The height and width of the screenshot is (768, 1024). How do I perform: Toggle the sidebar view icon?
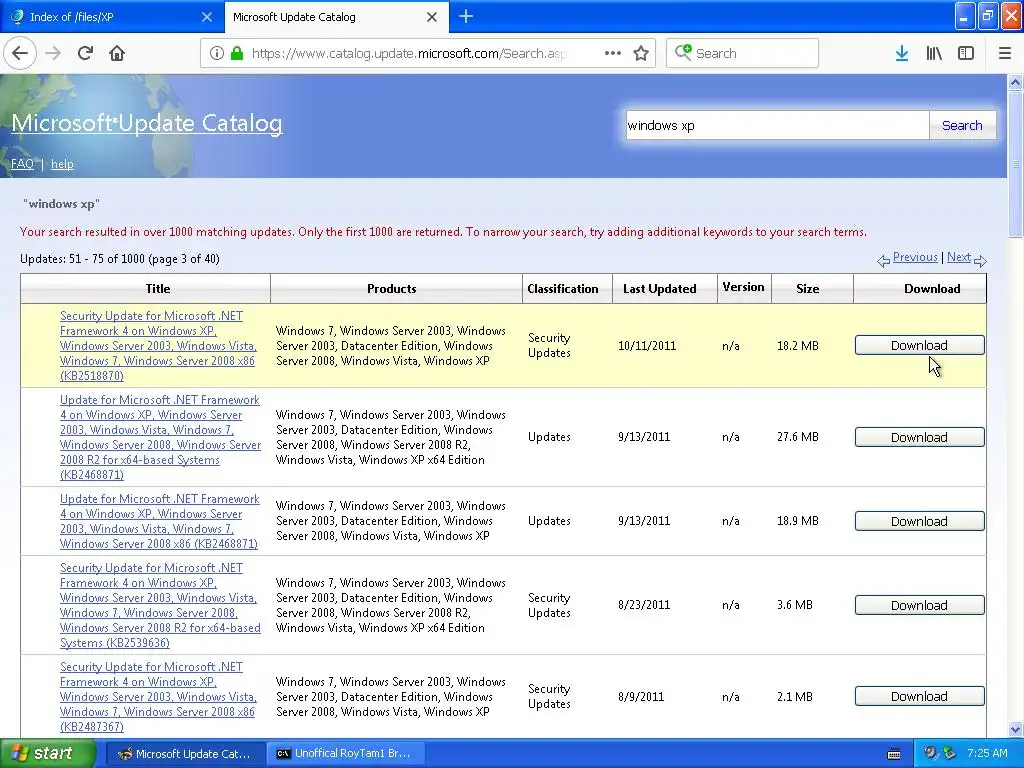[x=966, y=54]
